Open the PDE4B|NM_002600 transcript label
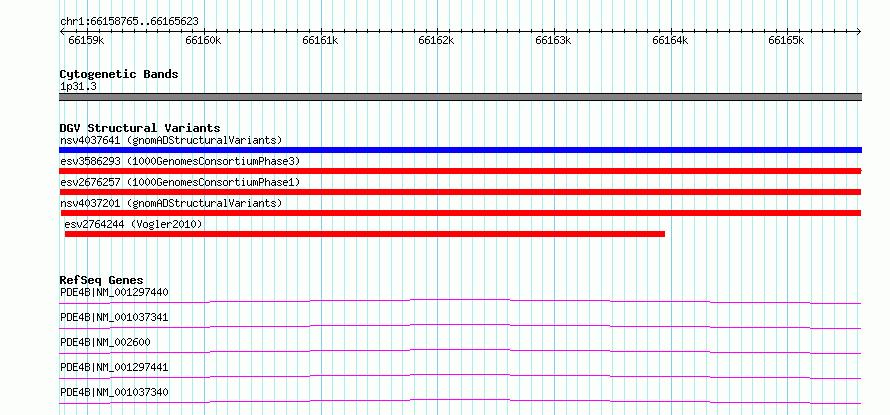This screenshot has height=415, width=890. tap(105, 342)
